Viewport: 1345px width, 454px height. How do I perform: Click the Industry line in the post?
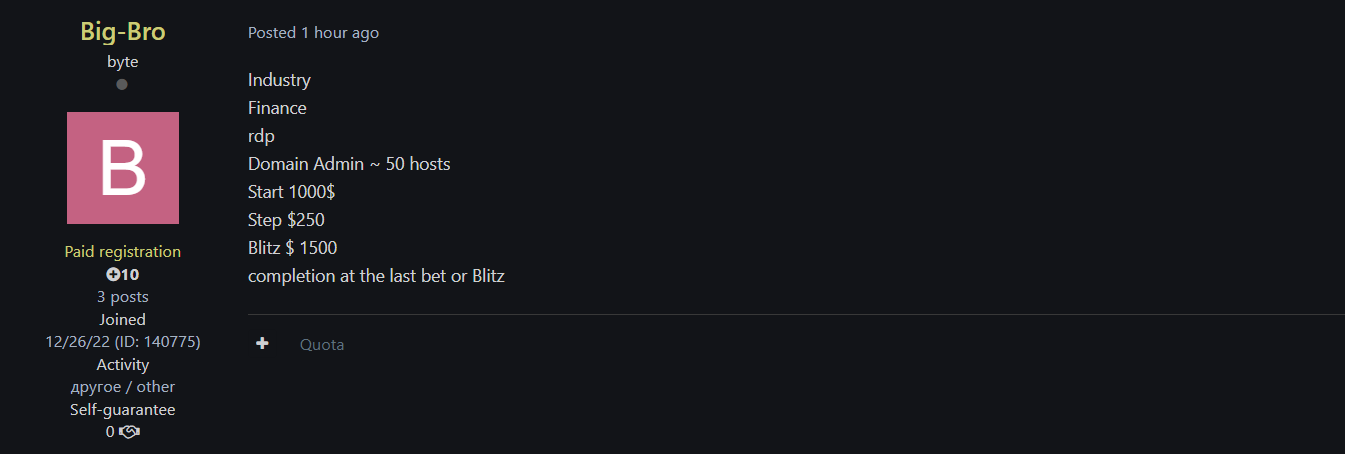click(x=279, y=80)
